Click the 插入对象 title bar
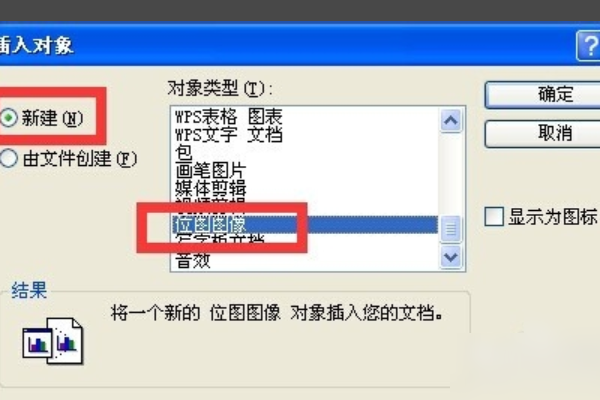Viewport: 600px width, 400px height. [x=287, y=45]
